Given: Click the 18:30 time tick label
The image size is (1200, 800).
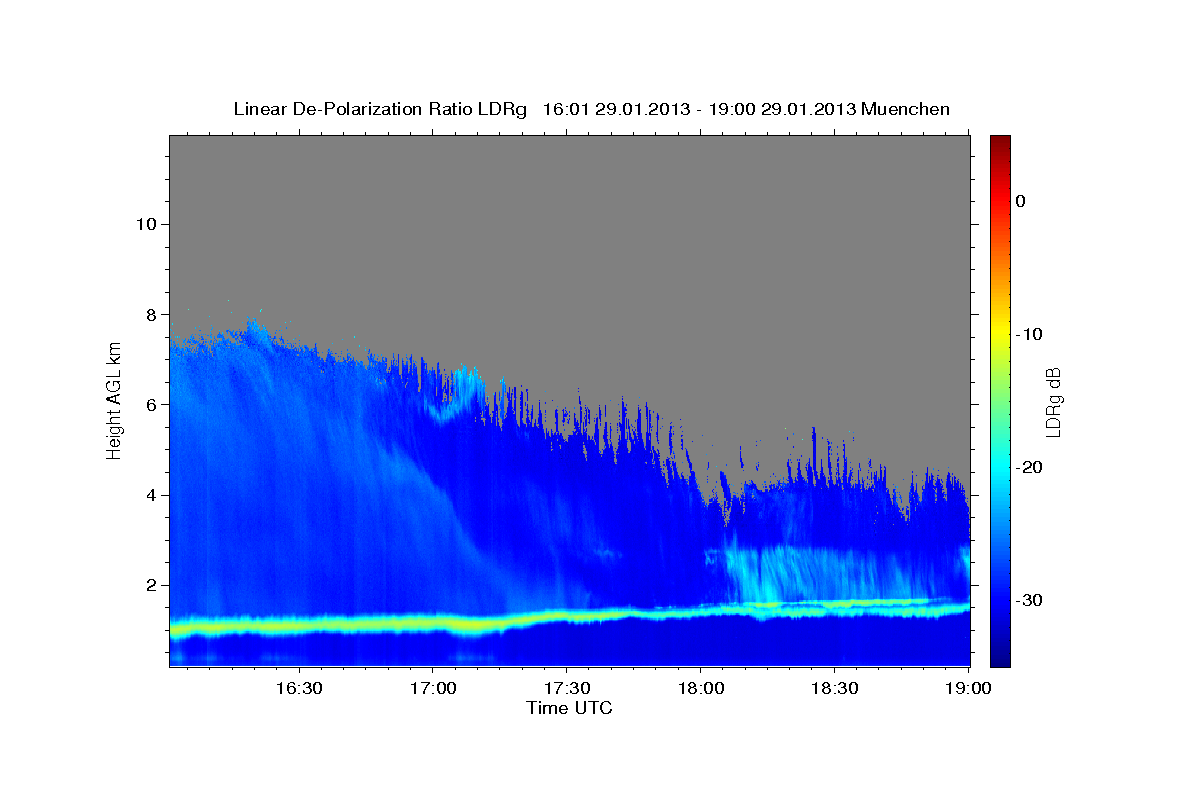Looking at the screenshot, I should 834,688.
